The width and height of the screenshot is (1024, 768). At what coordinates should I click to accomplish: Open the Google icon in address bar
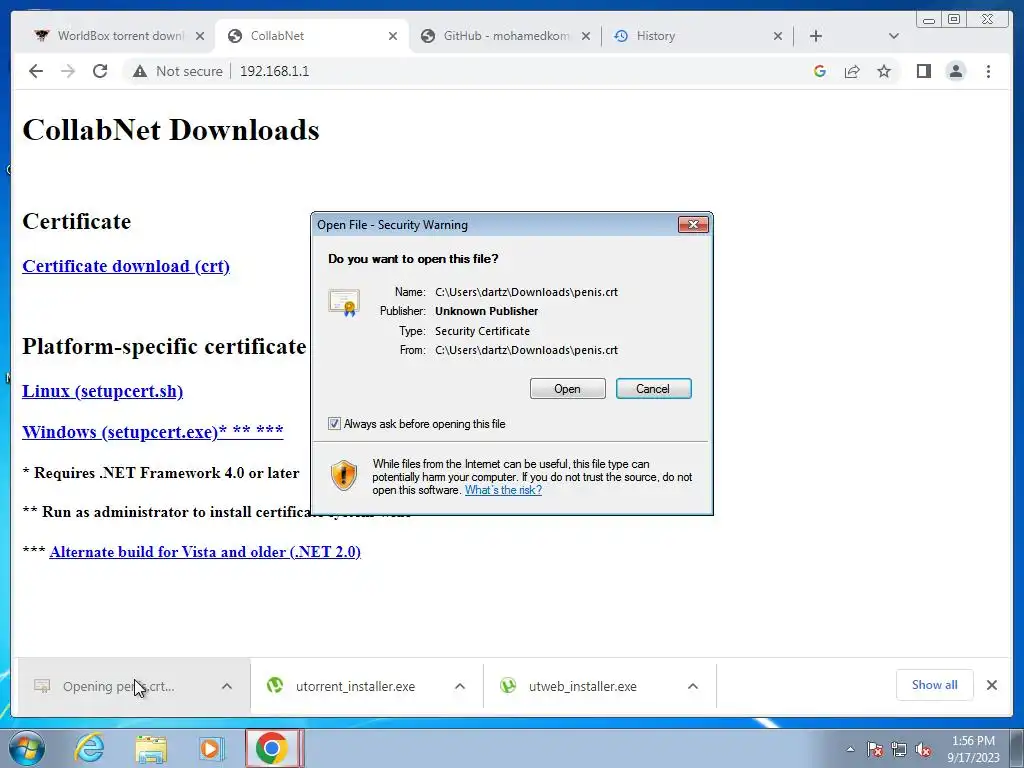[820, 71]
